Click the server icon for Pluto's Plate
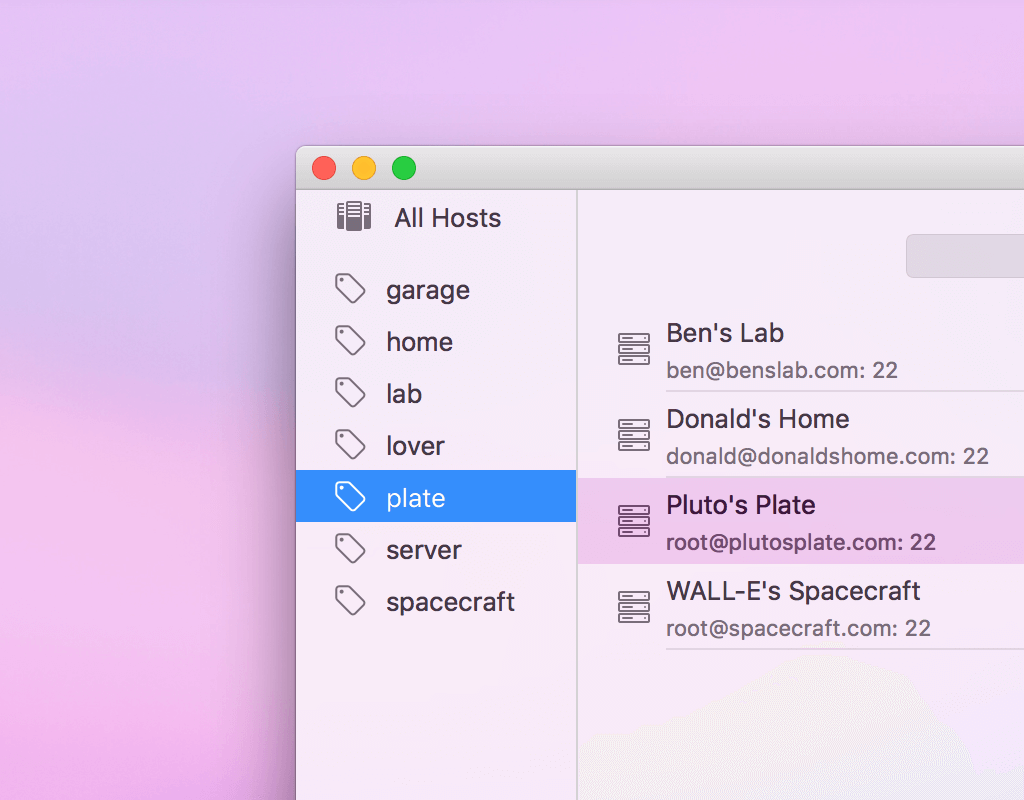 click(x=633, y=520)
